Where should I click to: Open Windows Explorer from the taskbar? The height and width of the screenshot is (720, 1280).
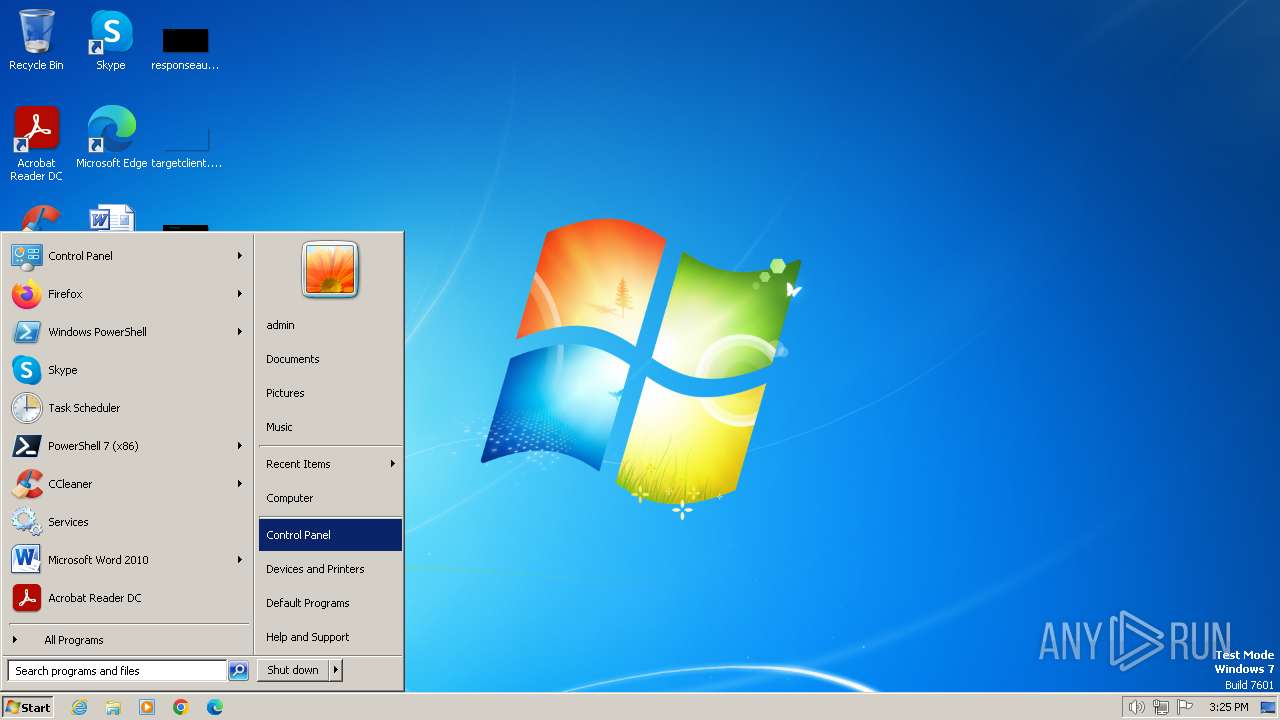click(113, 707)
